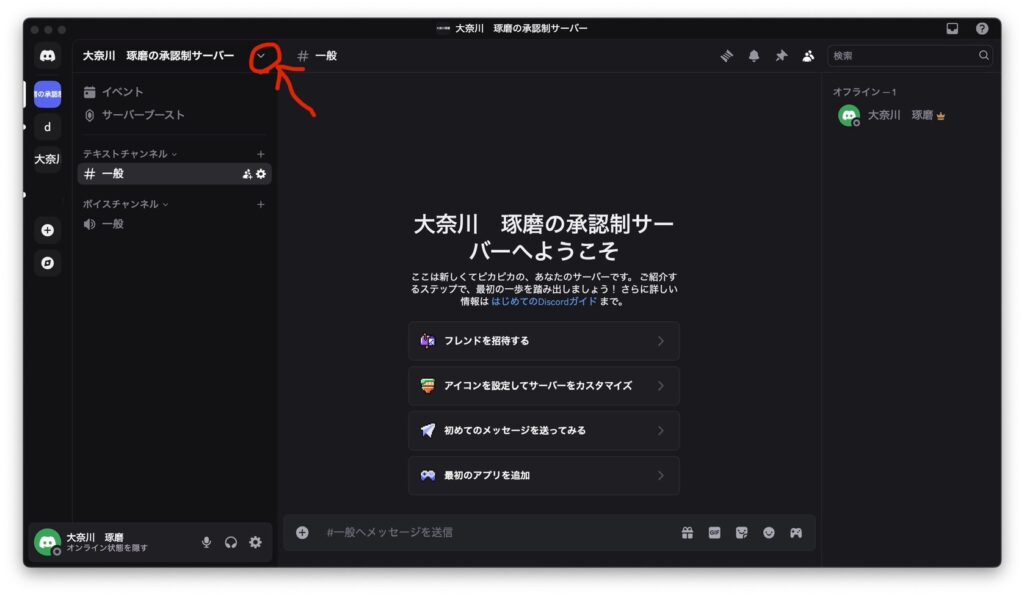The width and height of the screenshot is (1024, 596).
Task: Toggle headphone deafen
Action: 231,542
